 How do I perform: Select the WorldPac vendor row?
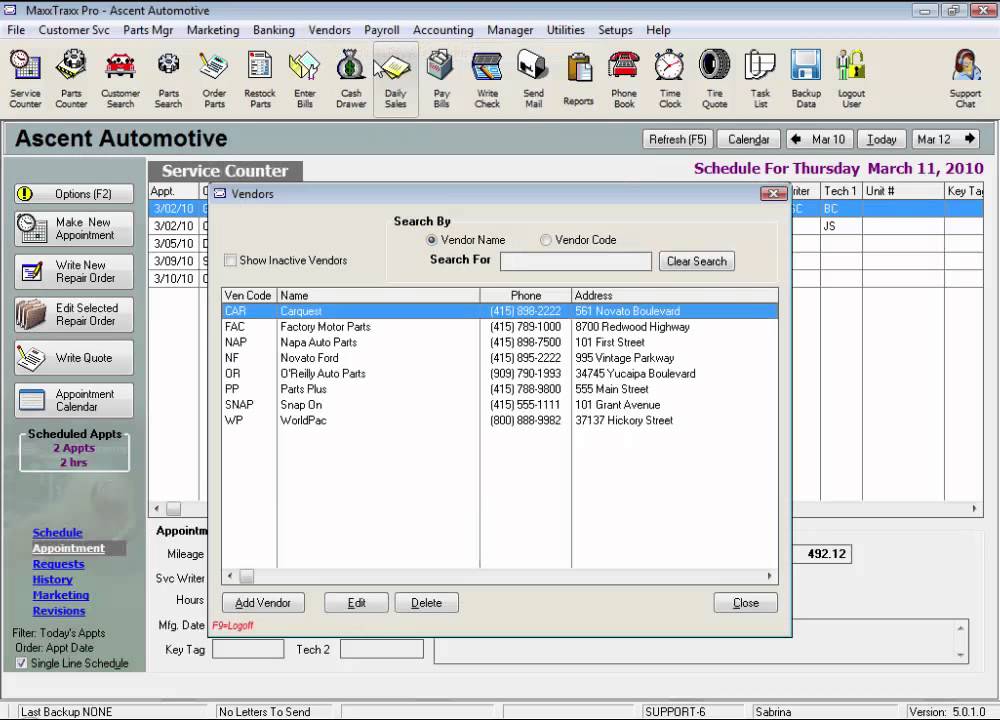click(x=500, y=420)
